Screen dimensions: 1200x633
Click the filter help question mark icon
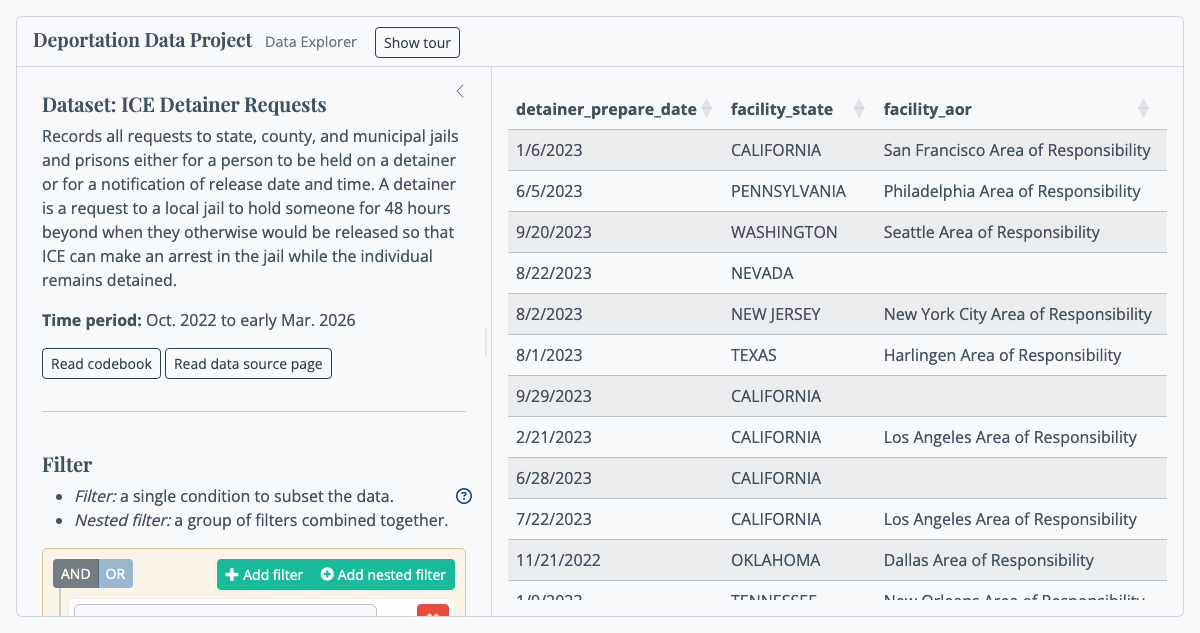(464, 496)
